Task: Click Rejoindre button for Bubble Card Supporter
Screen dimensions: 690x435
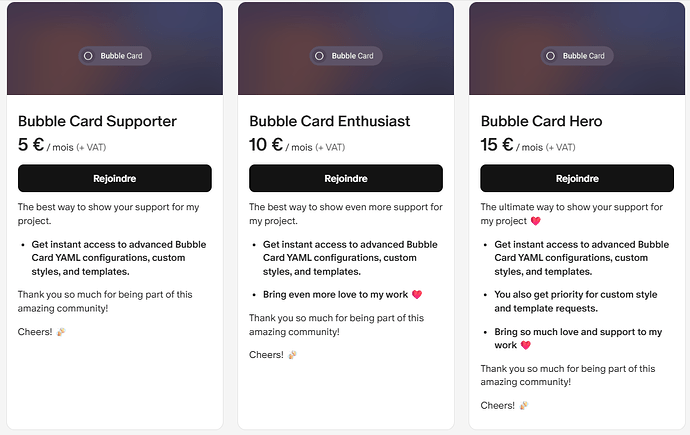Action: 114,178
